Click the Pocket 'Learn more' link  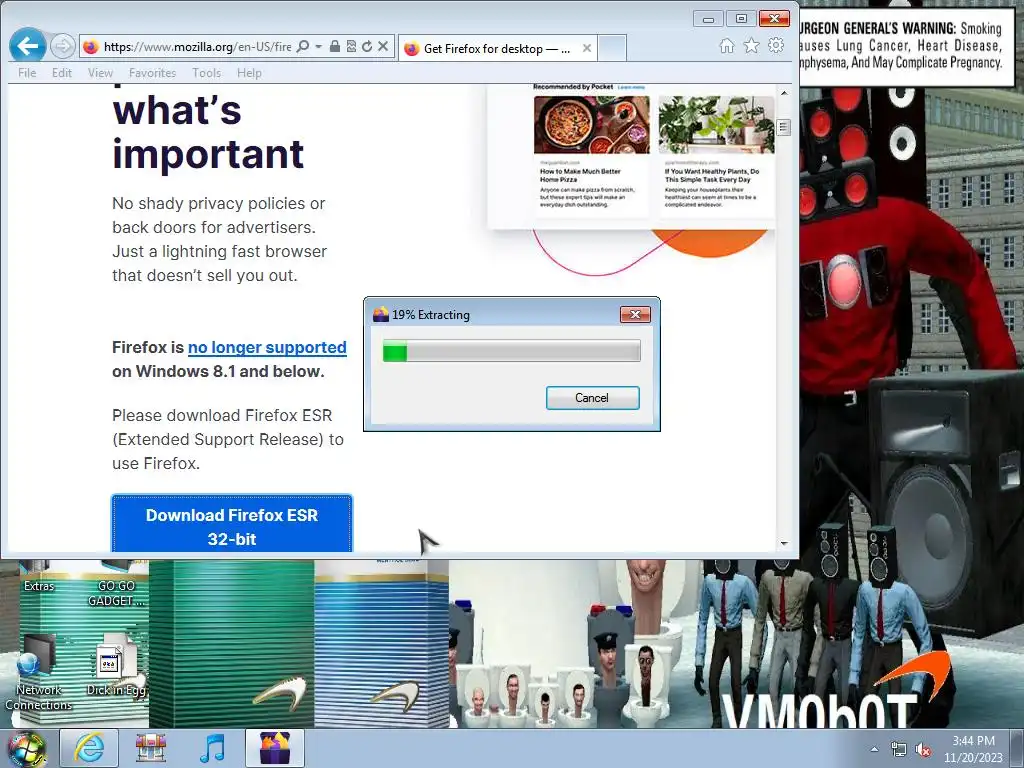pyautogui.click(x=631, y=87)
